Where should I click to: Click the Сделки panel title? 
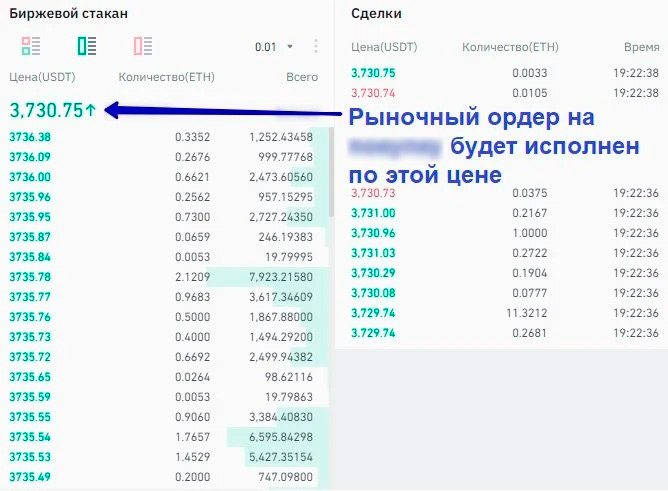point(376,14)
